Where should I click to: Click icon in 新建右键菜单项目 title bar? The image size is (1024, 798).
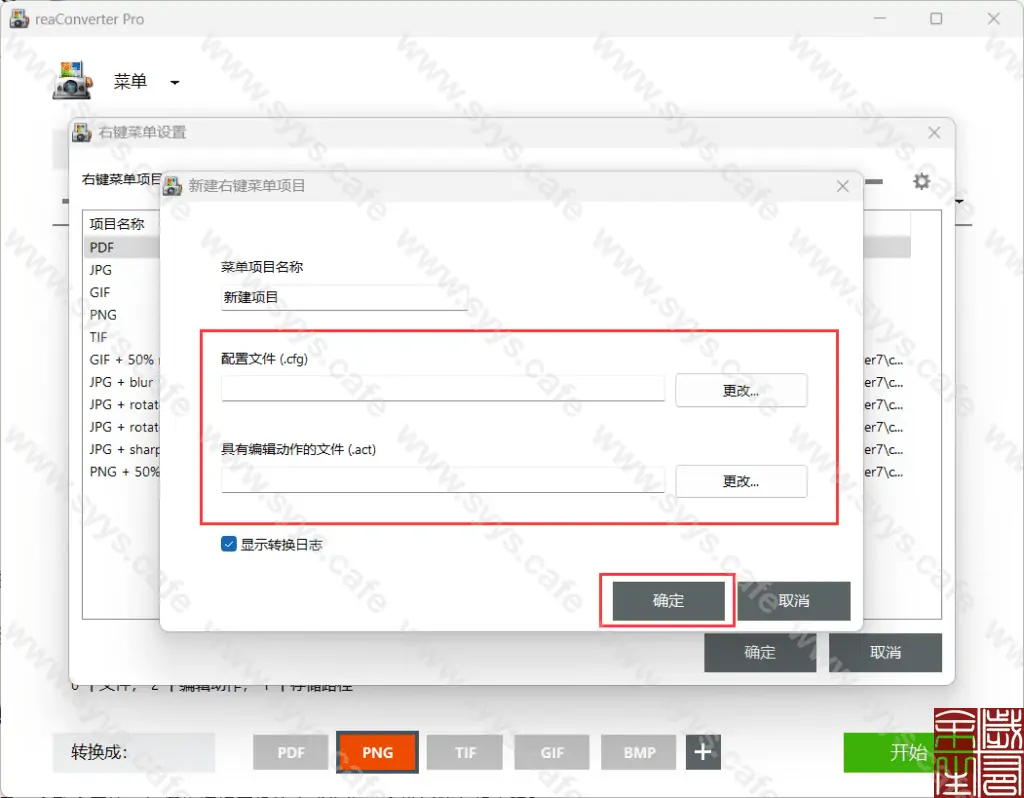pyautogui.click(x=172, y=186)
